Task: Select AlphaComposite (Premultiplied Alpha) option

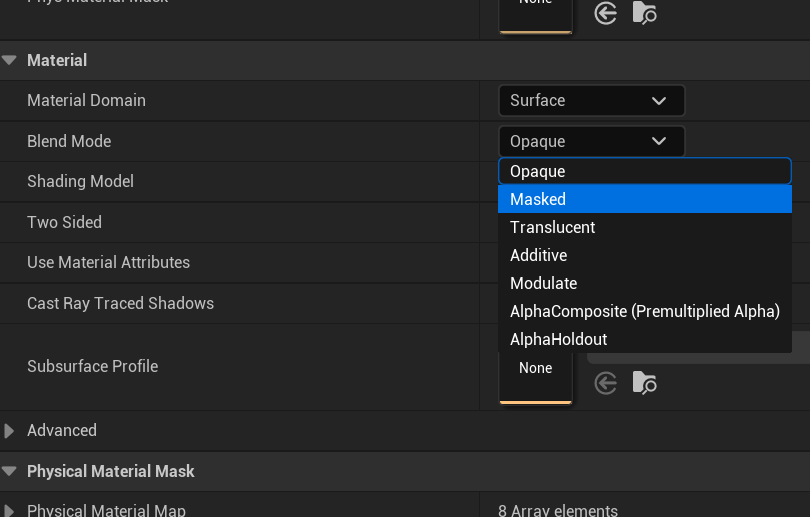Action: click(644, 312)
